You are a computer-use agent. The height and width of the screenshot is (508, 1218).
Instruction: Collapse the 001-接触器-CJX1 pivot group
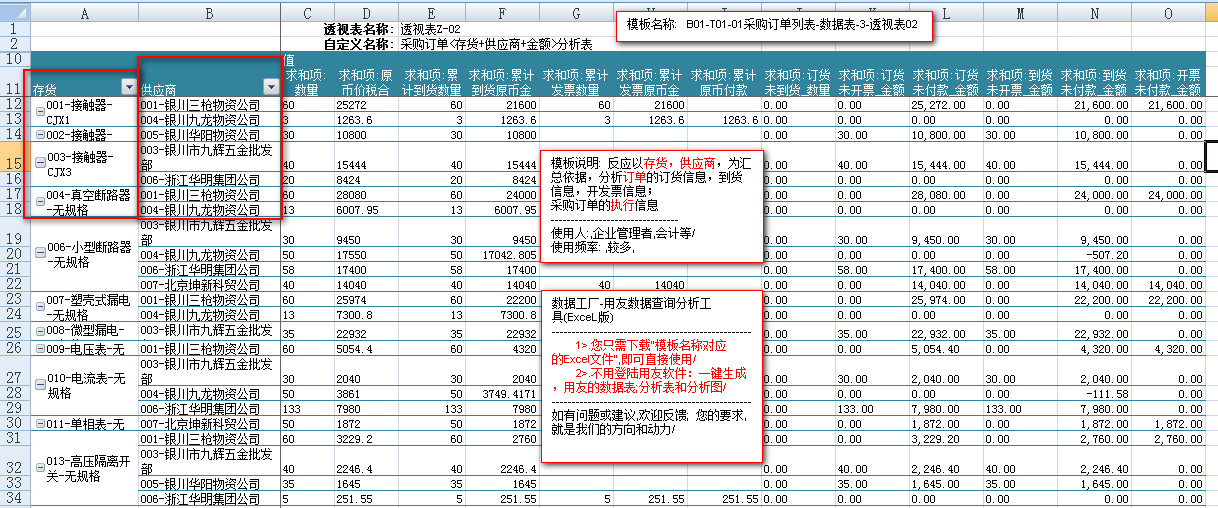tap(40, 111)
